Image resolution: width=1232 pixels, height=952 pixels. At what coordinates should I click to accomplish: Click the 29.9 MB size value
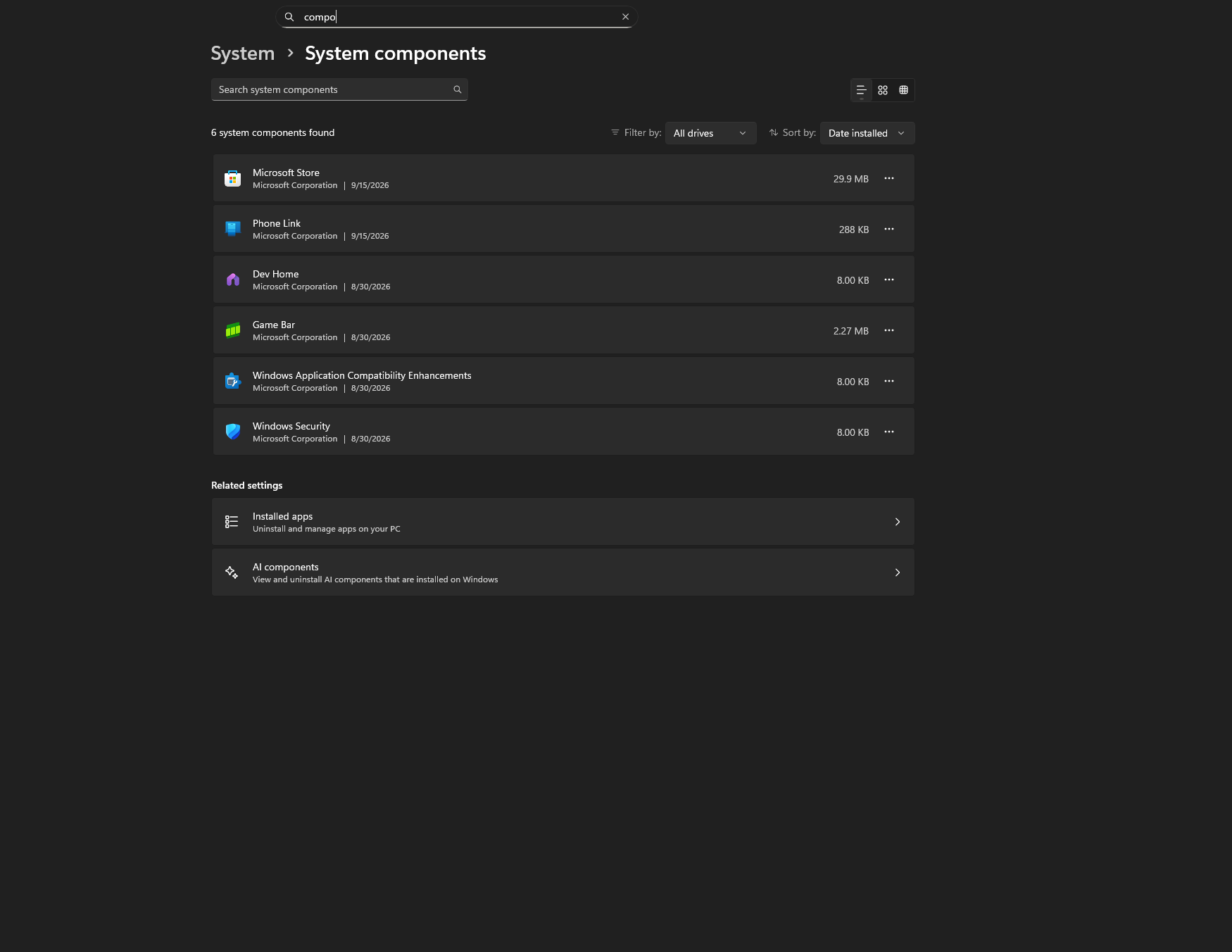851,179
